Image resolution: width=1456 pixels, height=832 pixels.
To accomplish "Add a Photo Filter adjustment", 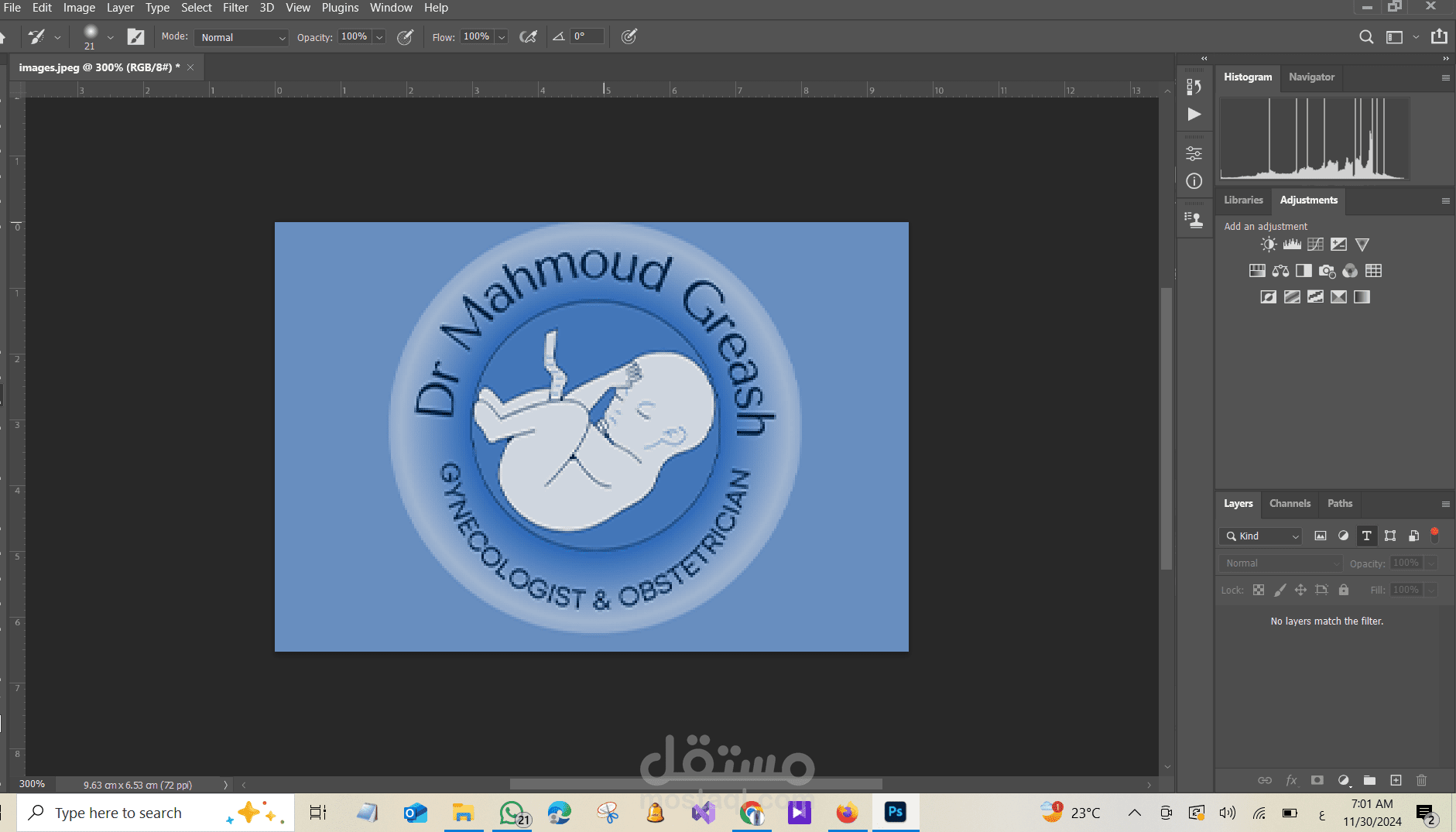I will 1327,271.
